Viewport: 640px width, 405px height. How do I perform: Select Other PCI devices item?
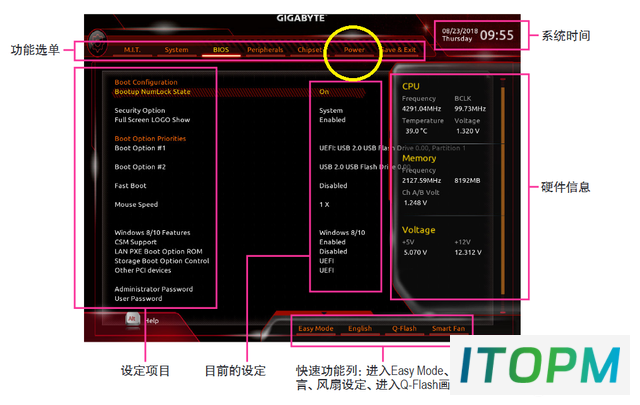click(143, 270)
